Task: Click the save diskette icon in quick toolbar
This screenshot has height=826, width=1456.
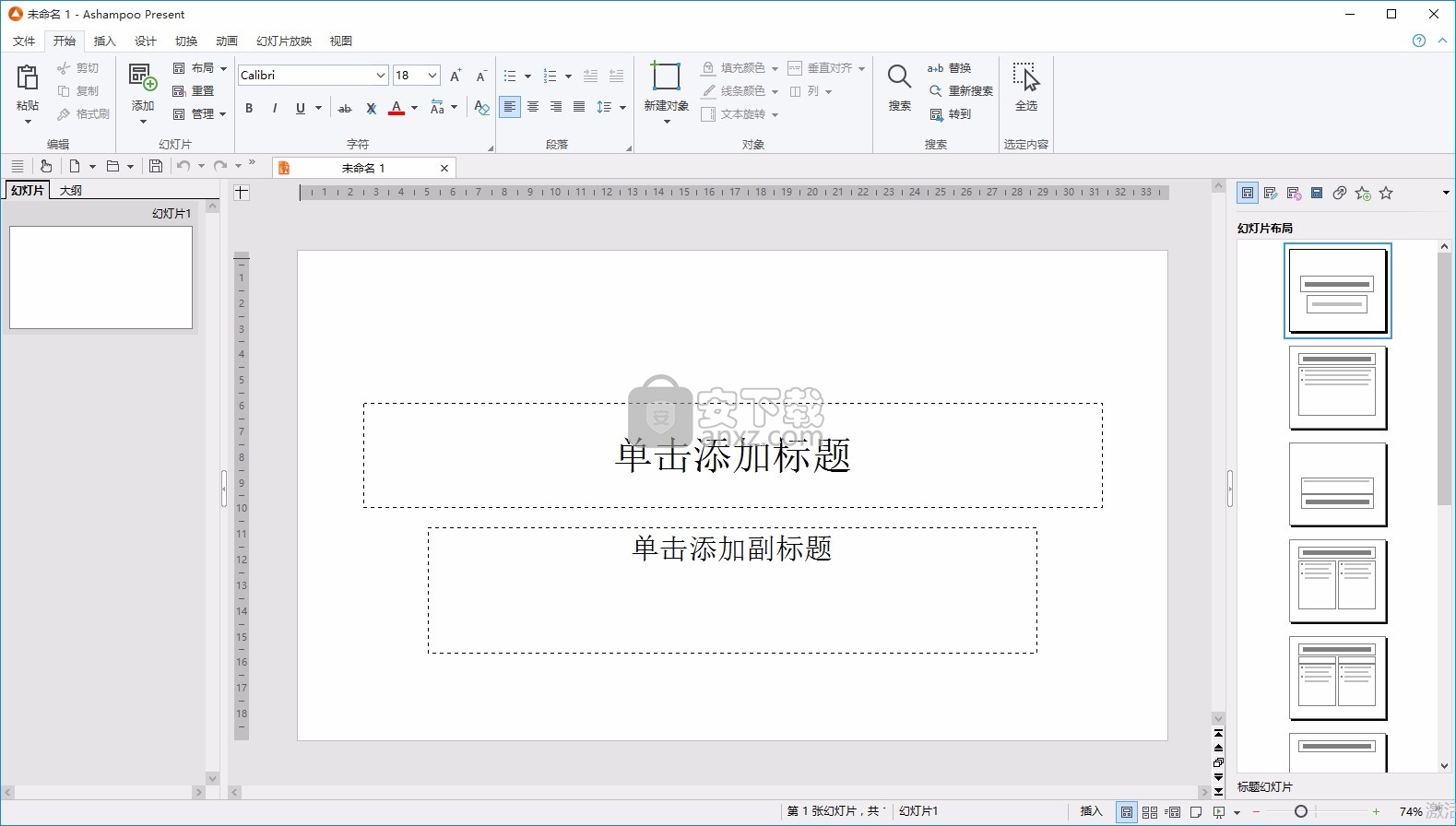Action: tap(156, 167)
